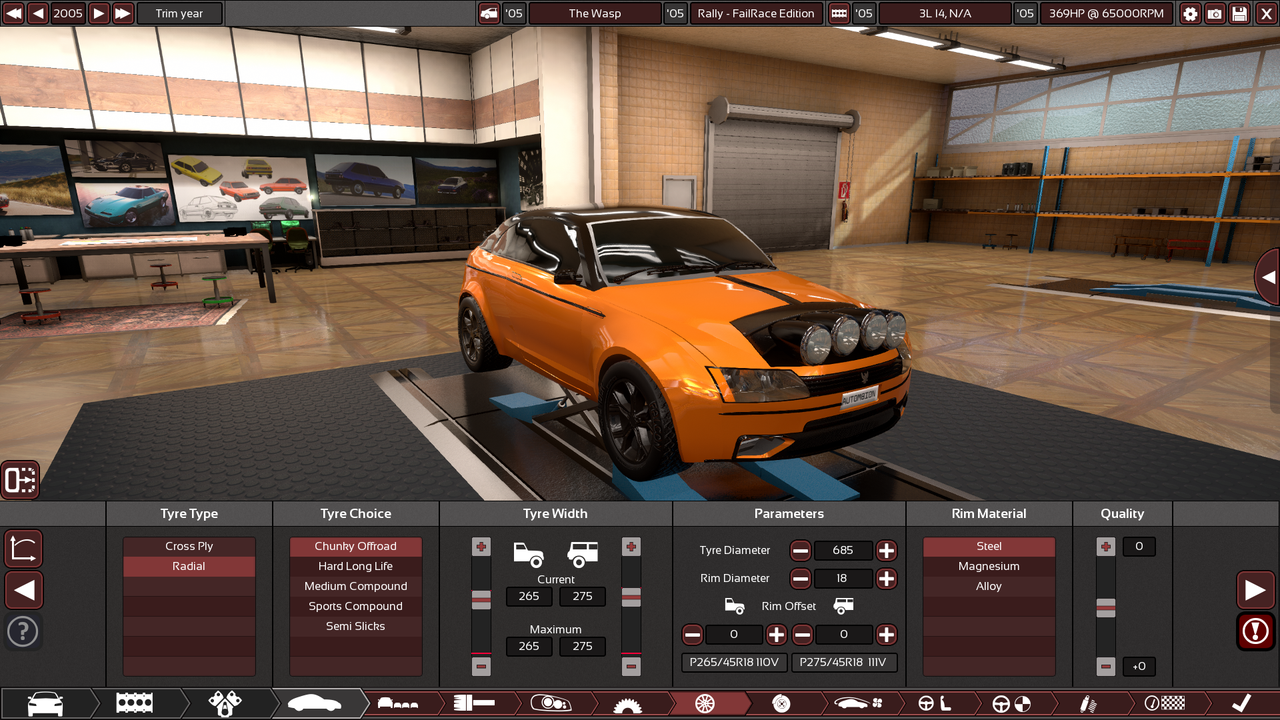Click the P275/45R18 111V tyre code

pos(845,662)
